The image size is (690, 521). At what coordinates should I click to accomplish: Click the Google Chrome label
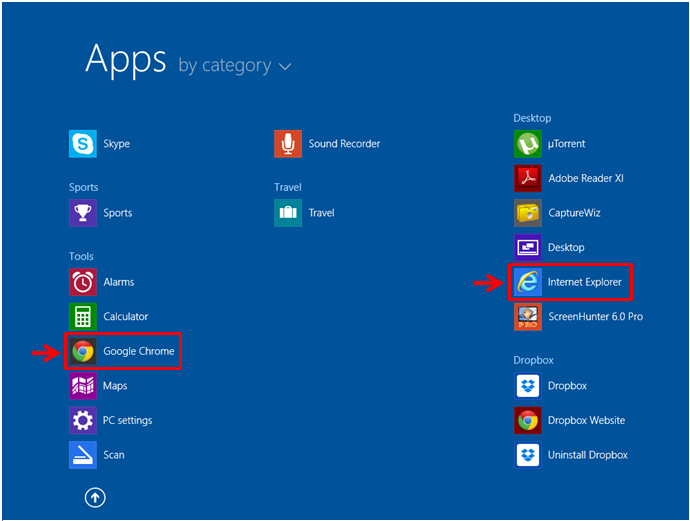[139, 351]
